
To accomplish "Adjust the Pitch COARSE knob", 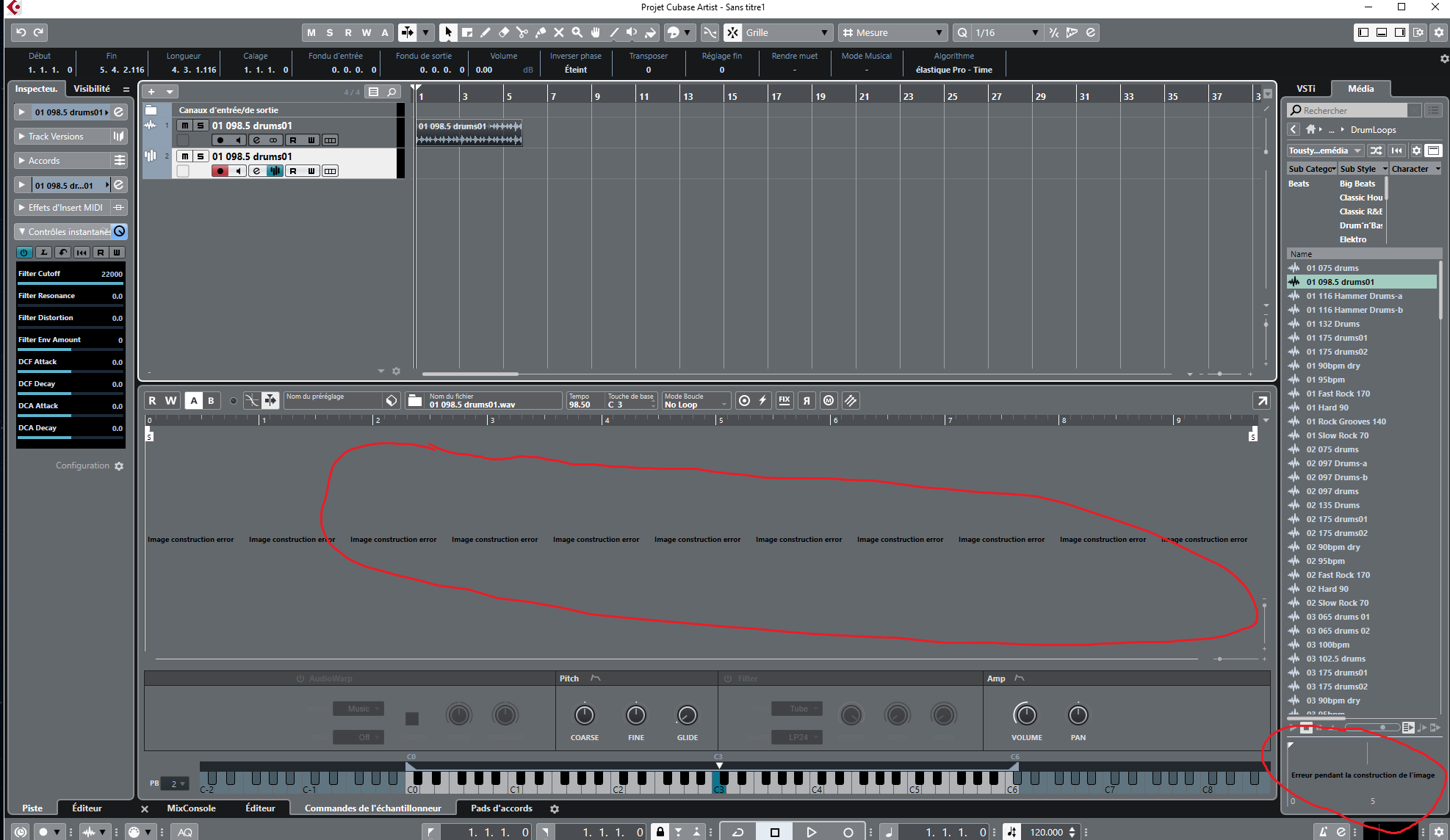I will (x=585, y=714).
